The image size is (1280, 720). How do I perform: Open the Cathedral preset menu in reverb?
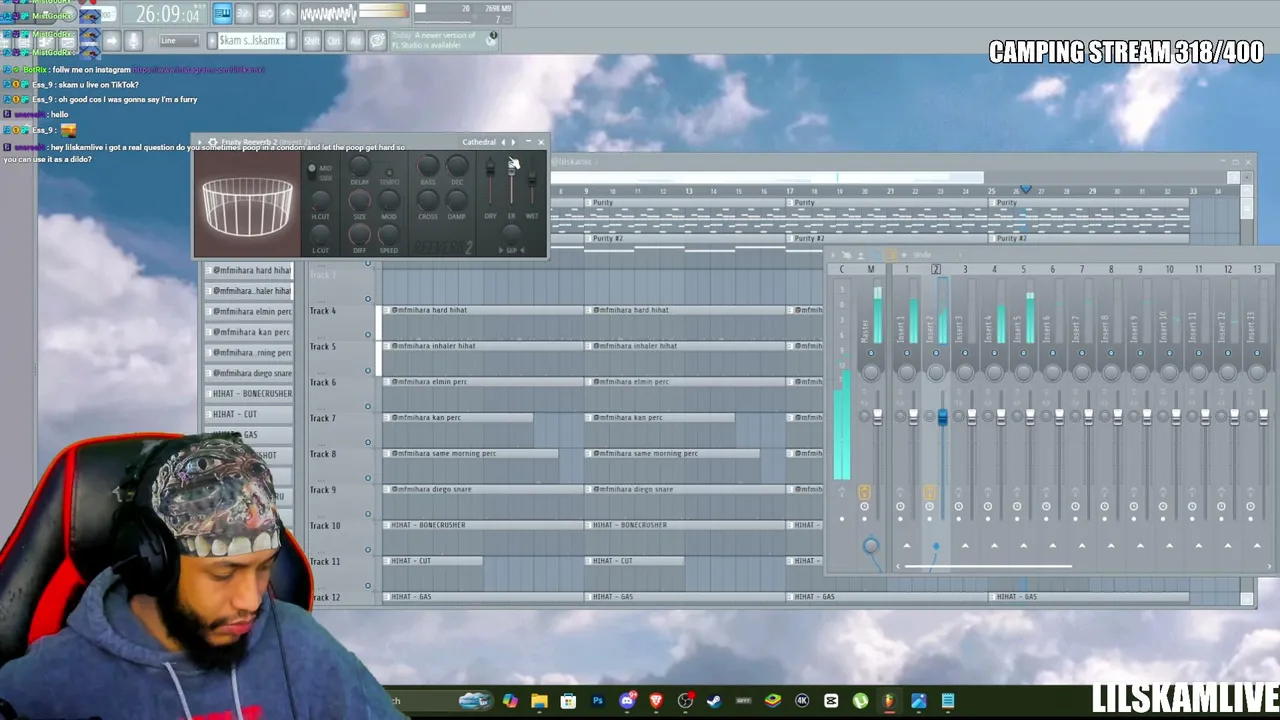479,142
